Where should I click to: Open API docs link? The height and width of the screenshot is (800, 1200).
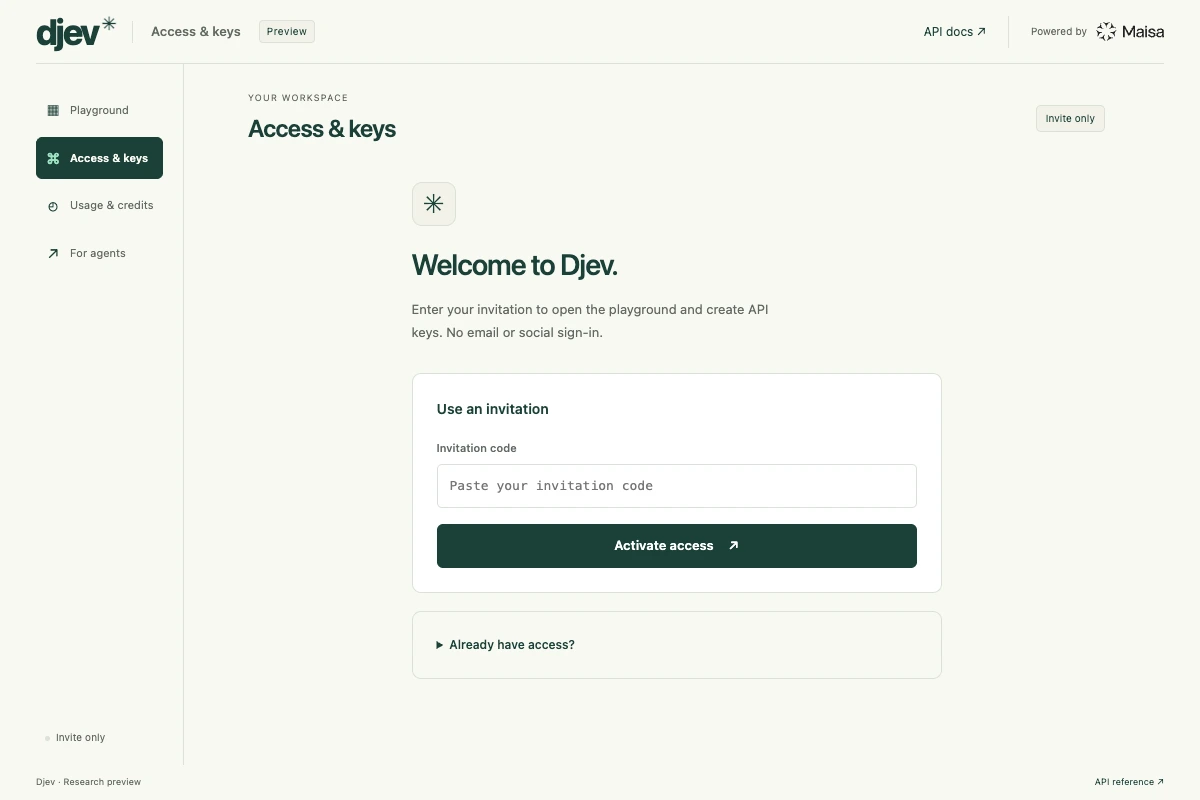[x=954, y=32]
